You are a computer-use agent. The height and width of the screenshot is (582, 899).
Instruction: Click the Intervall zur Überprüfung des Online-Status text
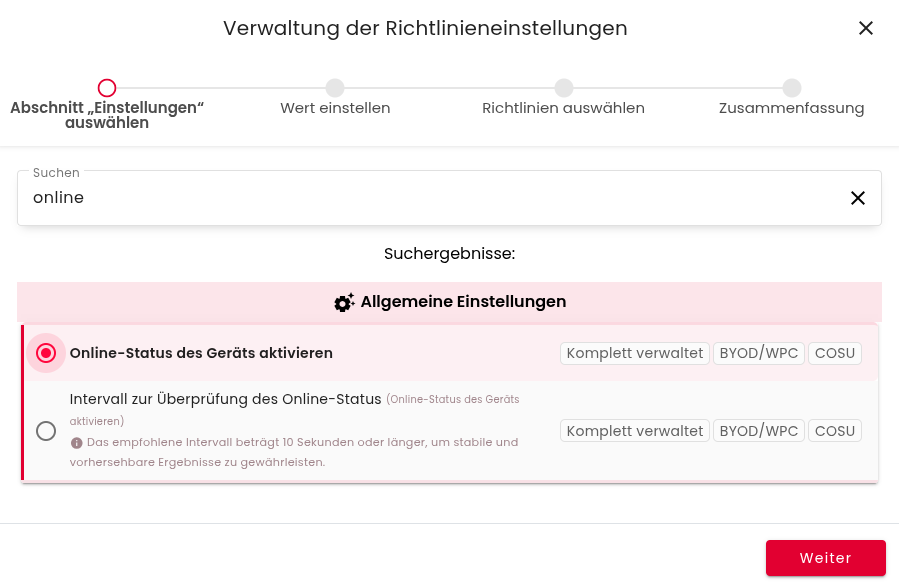225,399
